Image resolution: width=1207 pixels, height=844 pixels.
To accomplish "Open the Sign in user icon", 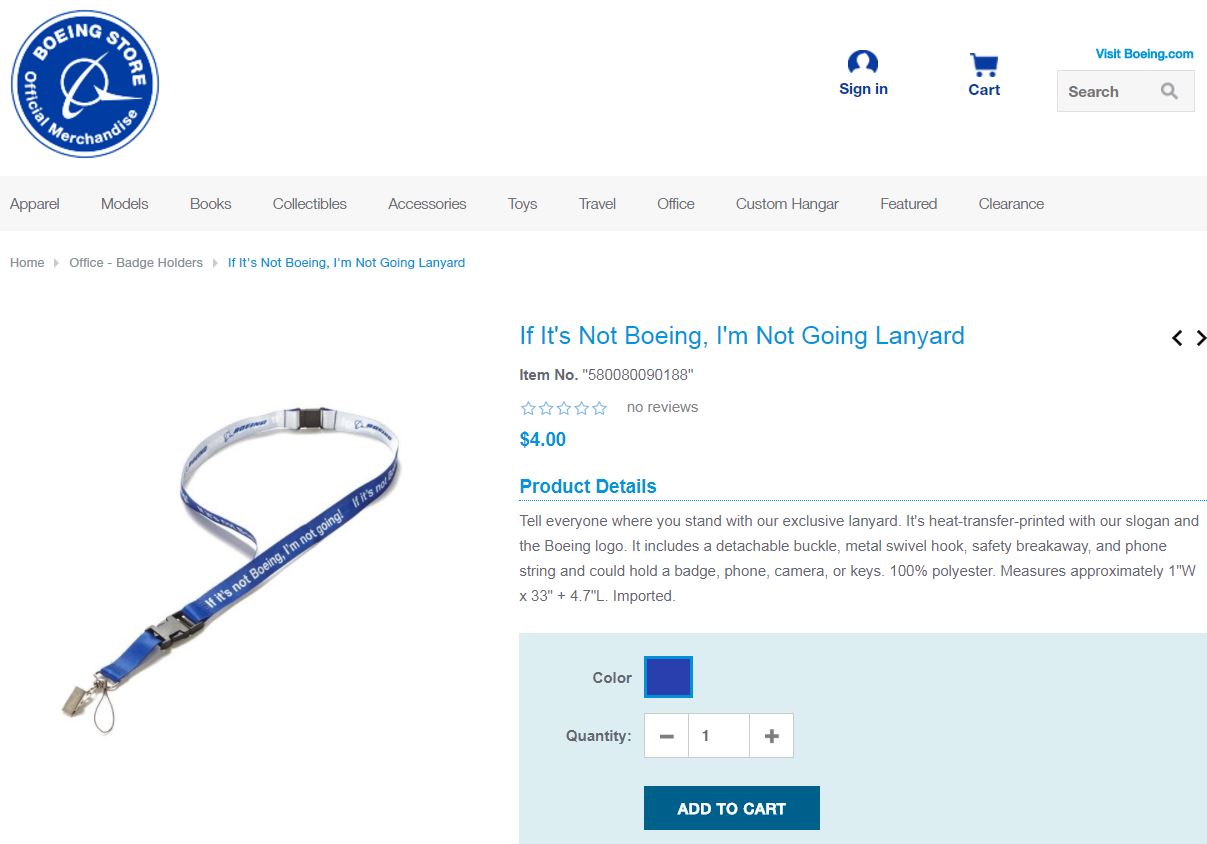I will point(863,63).
